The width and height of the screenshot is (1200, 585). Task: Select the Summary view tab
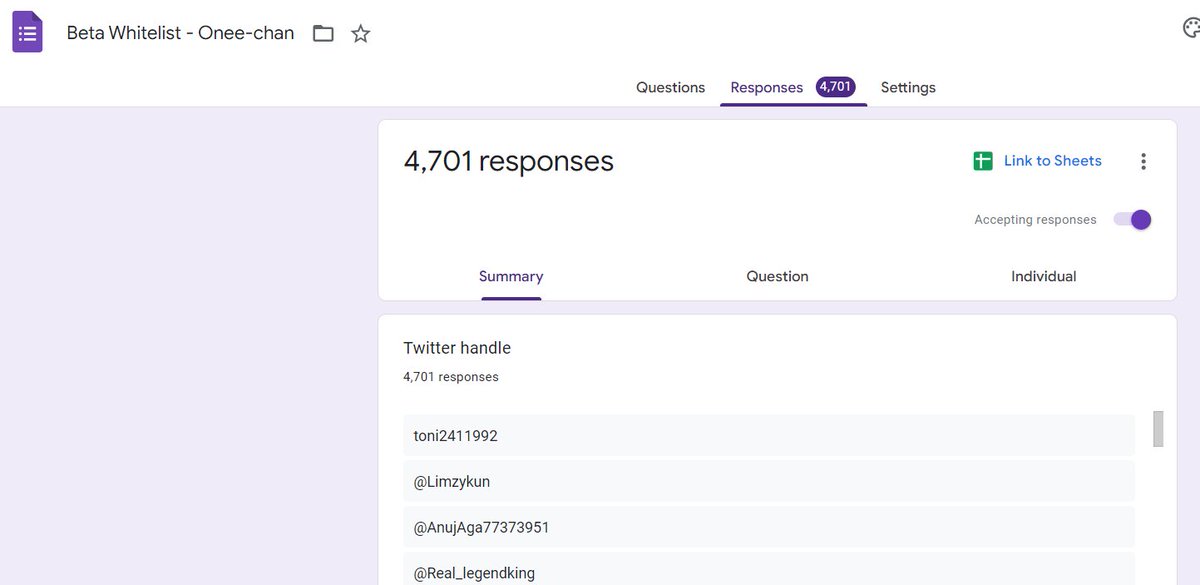511,276
